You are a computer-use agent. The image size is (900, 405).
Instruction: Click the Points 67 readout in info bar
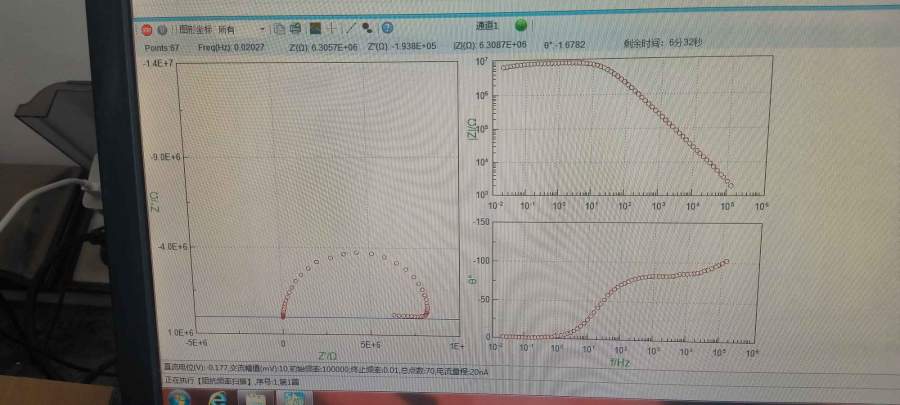tap(161, 45)
